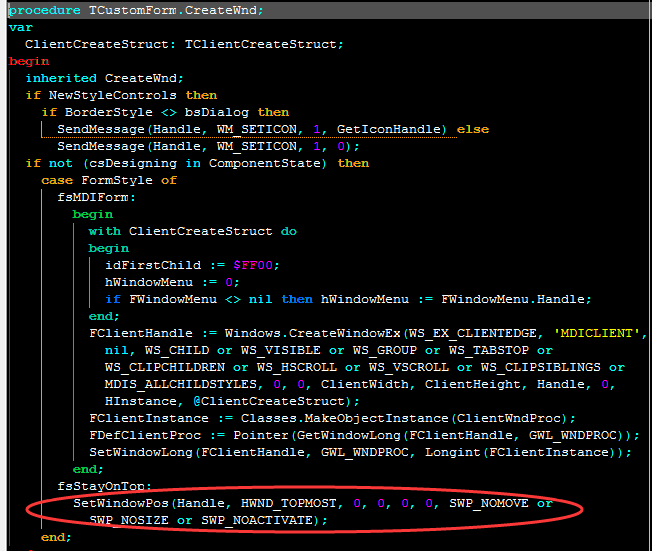Click 'with ClientCreateStruct do' line

[193, 231]
